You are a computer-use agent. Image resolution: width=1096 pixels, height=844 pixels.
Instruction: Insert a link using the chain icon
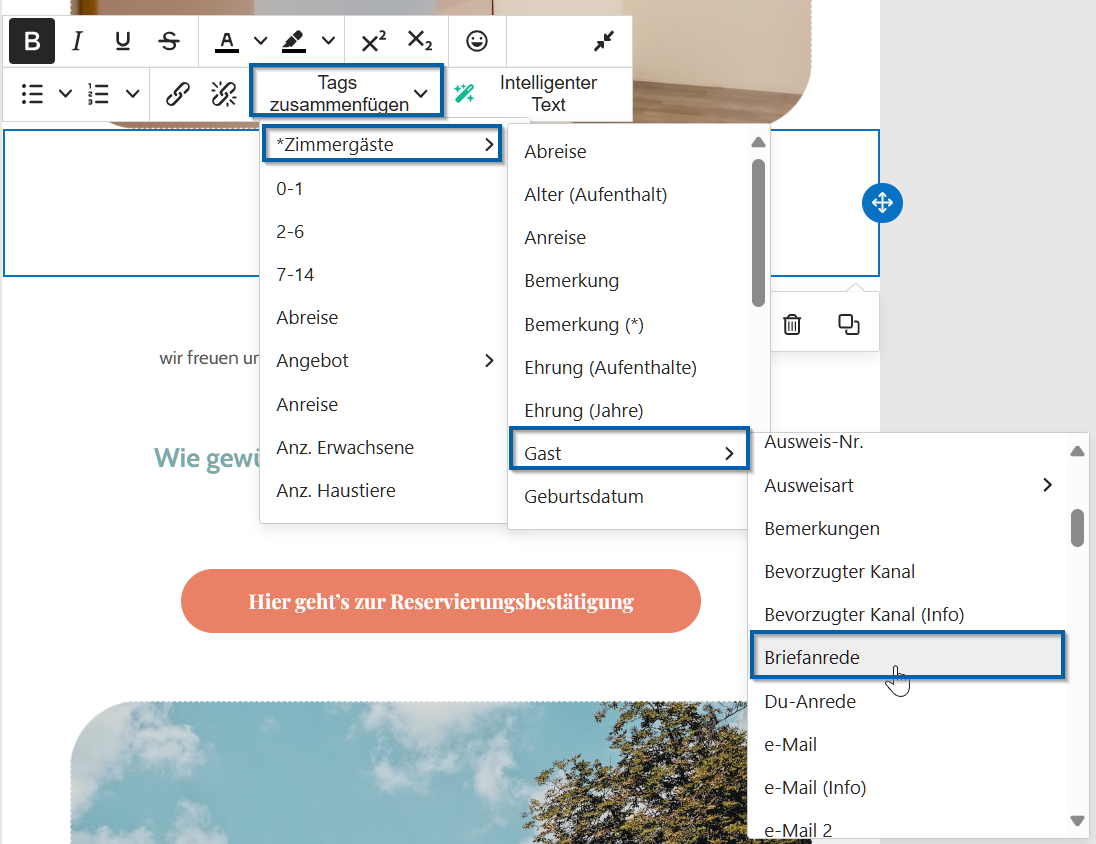[x=178, y=94]
